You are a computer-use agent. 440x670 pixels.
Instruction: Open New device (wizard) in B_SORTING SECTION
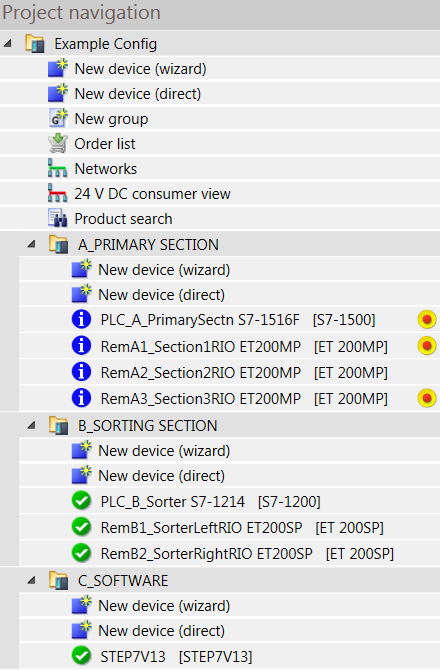pyautogui.click(x=164, y=451)
